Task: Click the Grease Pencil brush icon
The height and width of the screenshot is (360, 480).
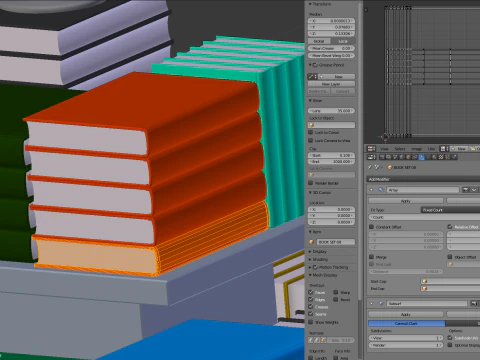Action: (312, 77)
